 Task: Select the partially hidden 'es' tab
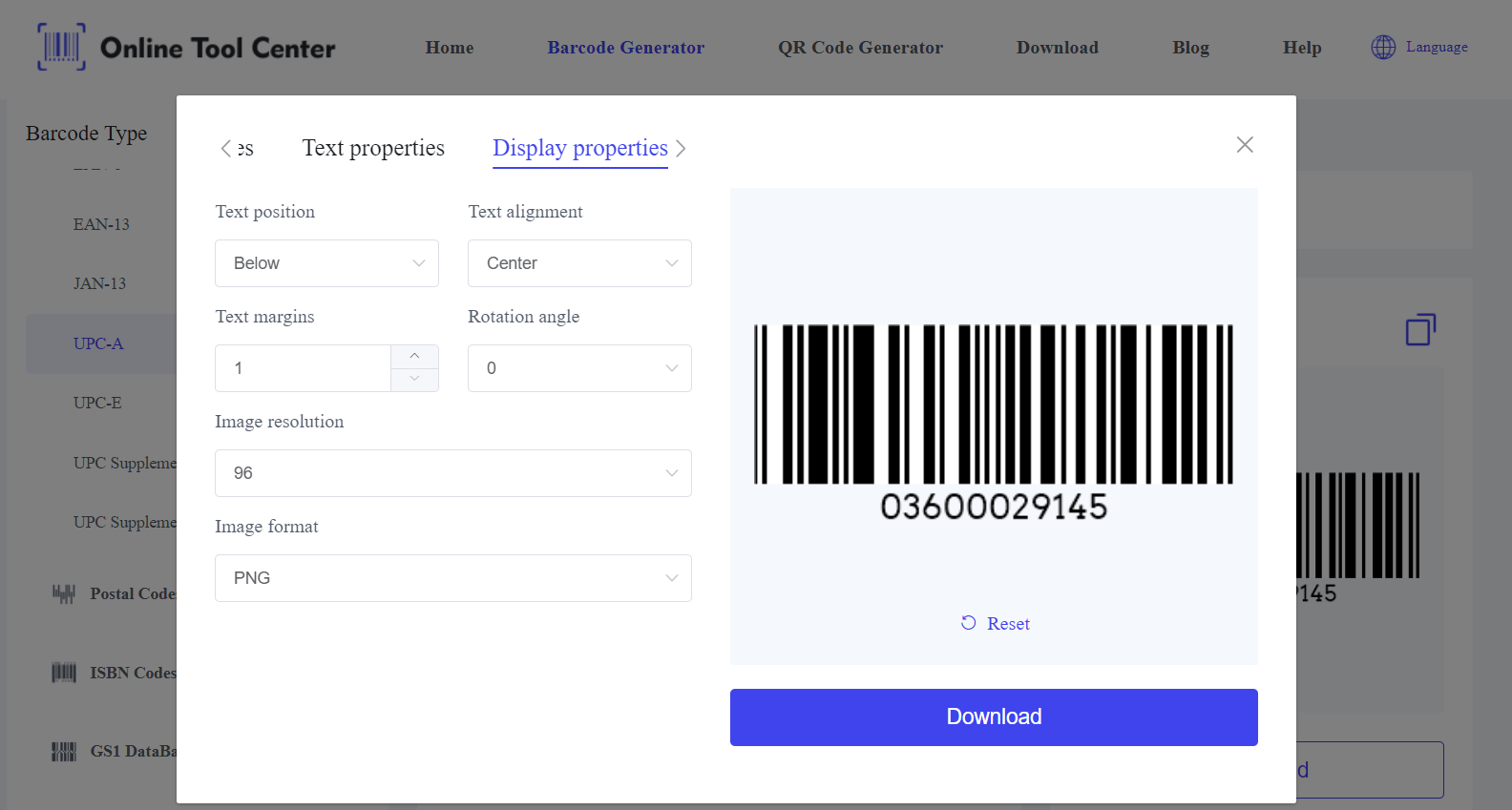click(245, 148)
